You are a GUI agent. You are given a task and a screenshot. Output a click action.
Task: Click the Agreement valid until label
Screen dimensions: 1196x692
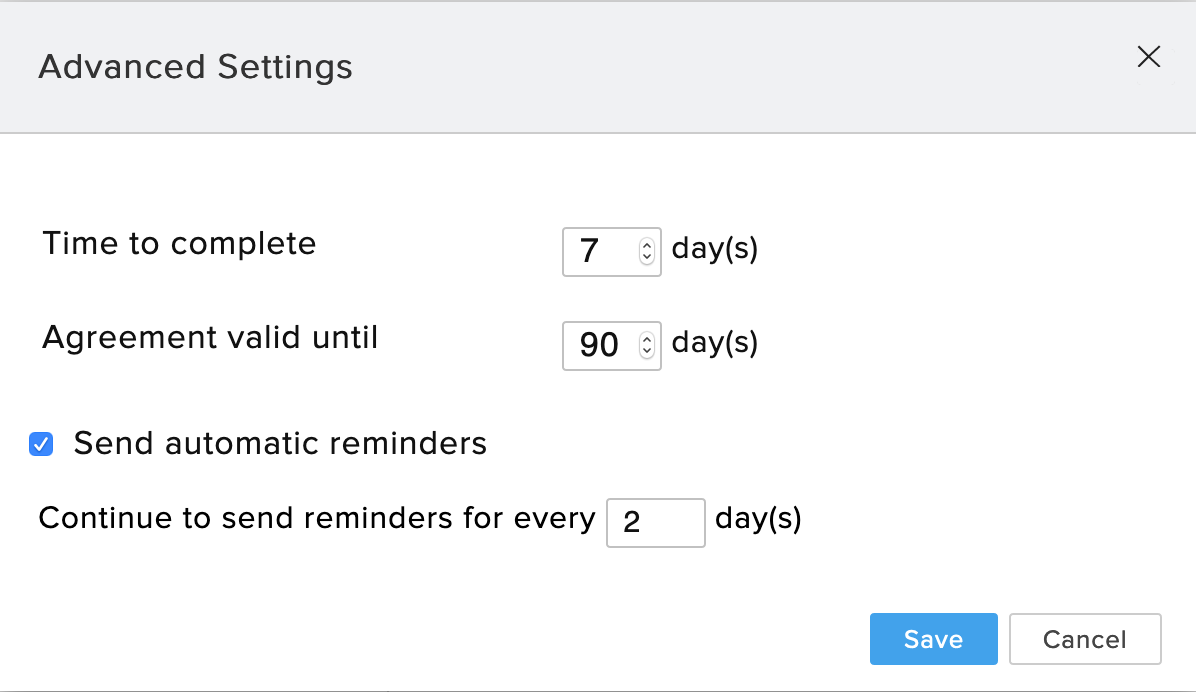coord(210,337)
